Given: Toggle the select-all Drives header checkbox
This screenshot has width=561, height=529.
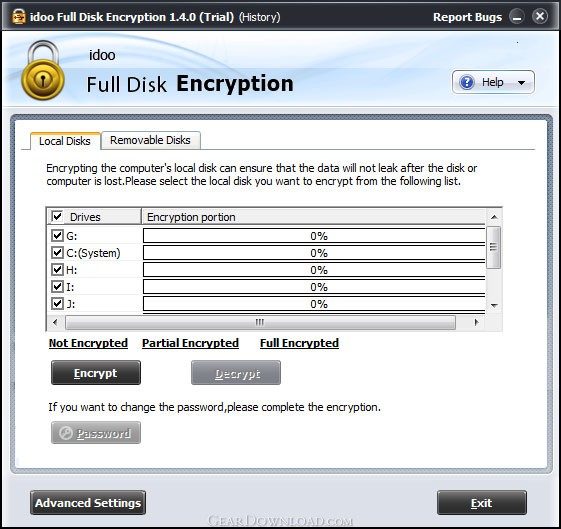Looking at the screenshot, I should click(x=57, y=216).
